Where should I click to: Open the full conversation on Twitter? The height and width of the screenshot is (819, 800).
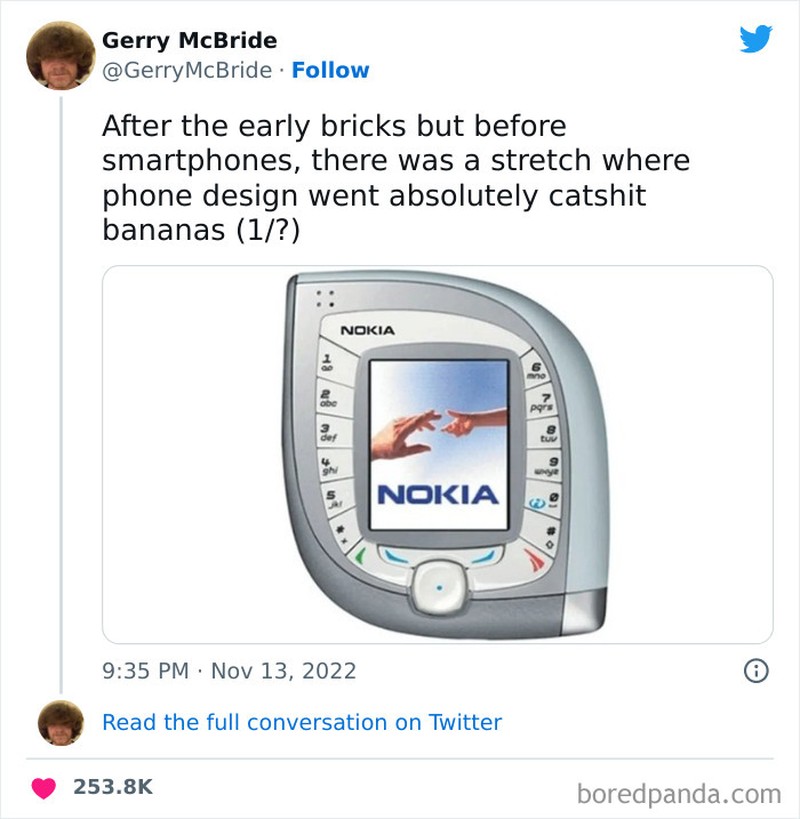300,722
